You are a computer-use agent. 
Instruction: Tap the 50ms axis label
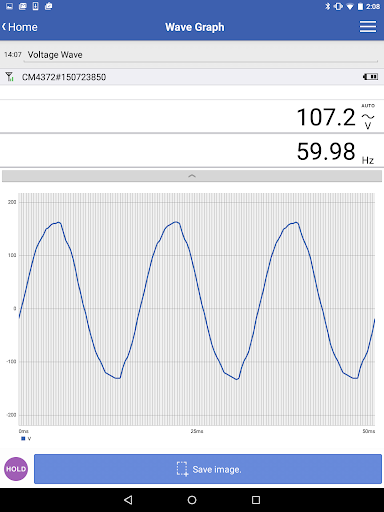point(369,431)
